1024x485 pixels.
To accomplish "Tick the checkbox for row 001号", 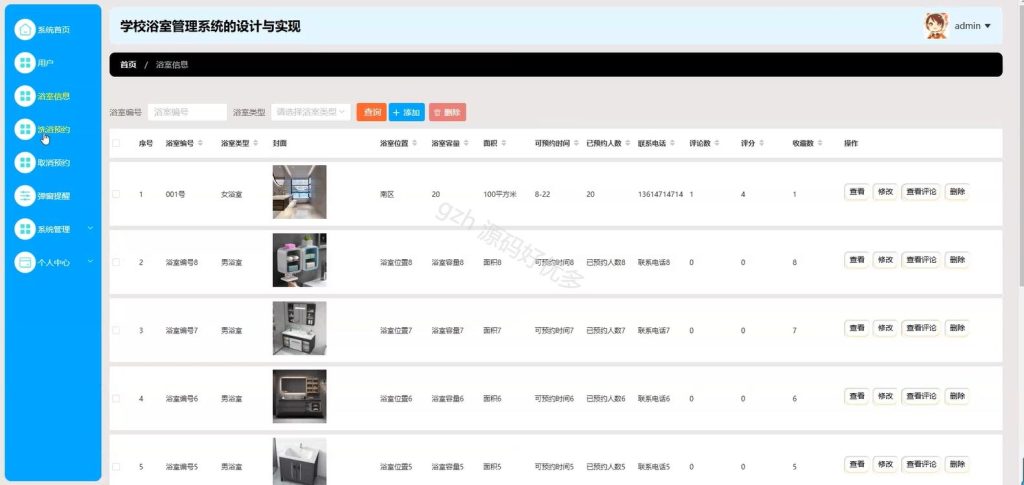I will [x=116, y=194].
